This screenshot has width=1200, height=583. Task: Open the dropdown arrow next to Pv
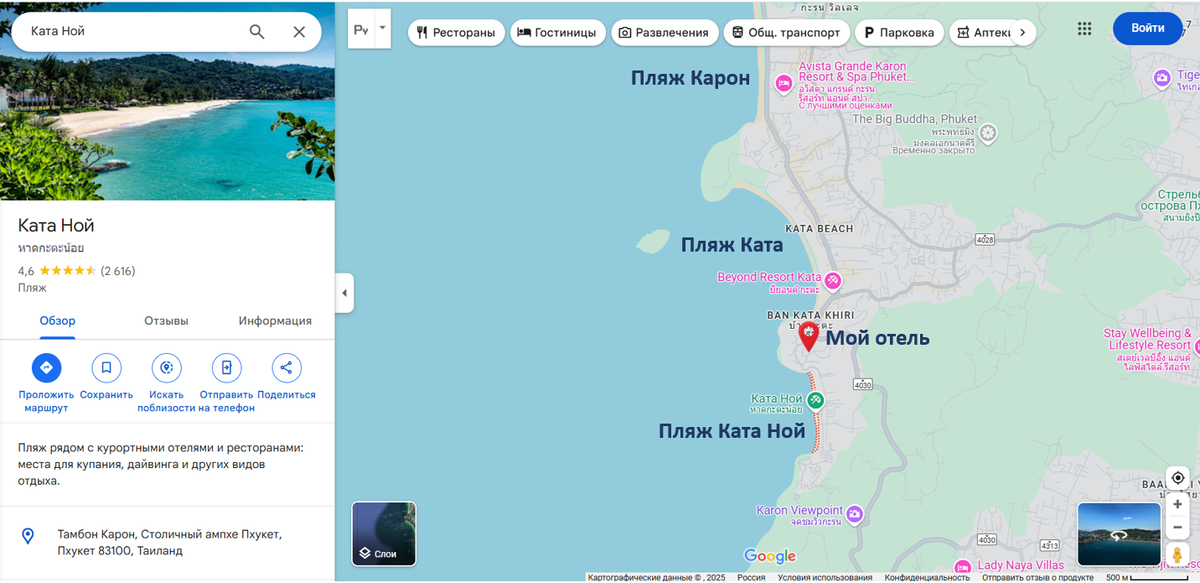[381, 29]
